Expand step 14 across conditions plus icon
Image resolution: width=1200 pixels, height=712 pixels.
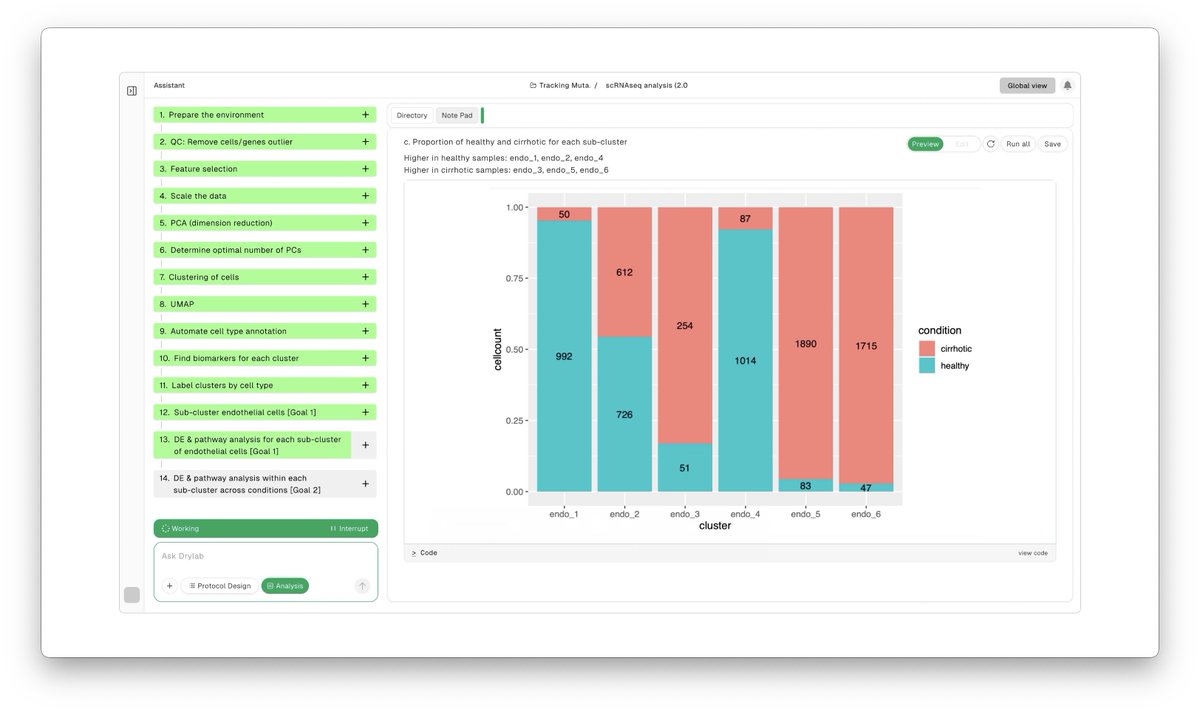point(365,484)
